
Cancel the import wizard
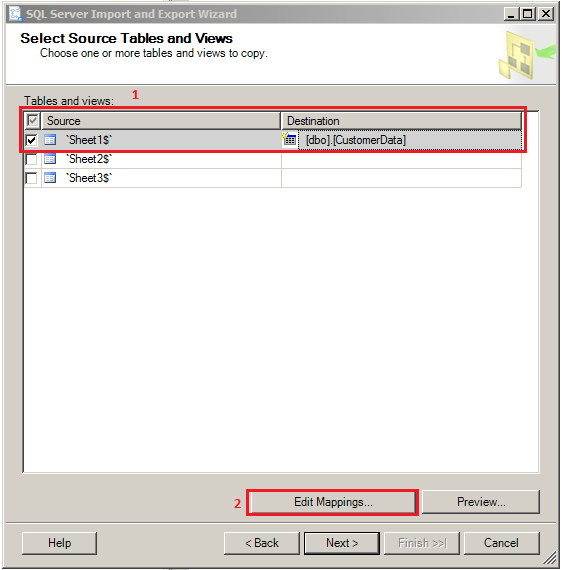501,543
